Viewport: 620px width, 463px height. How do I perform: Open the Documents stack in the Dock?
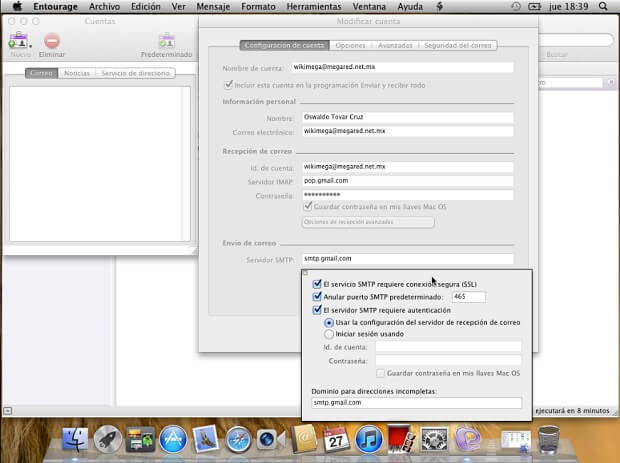tap(516, 440)
